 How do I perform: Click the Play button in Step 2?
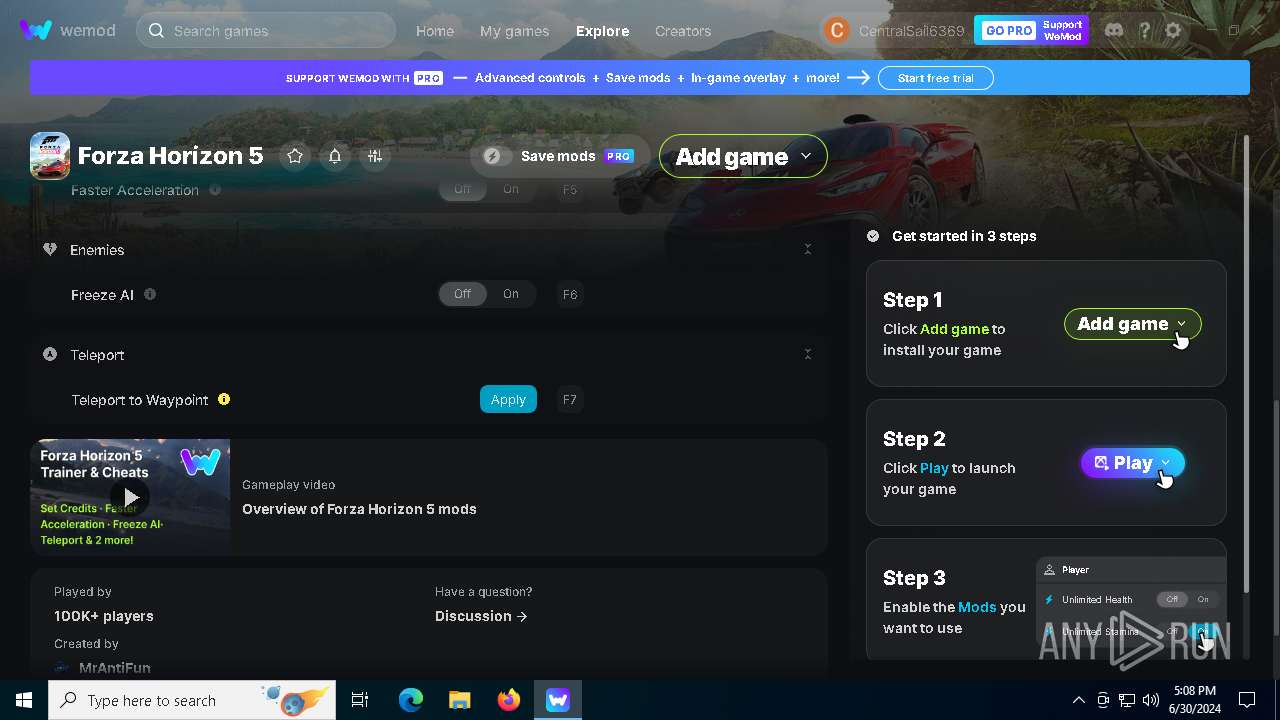click(x=1133, y=463)
